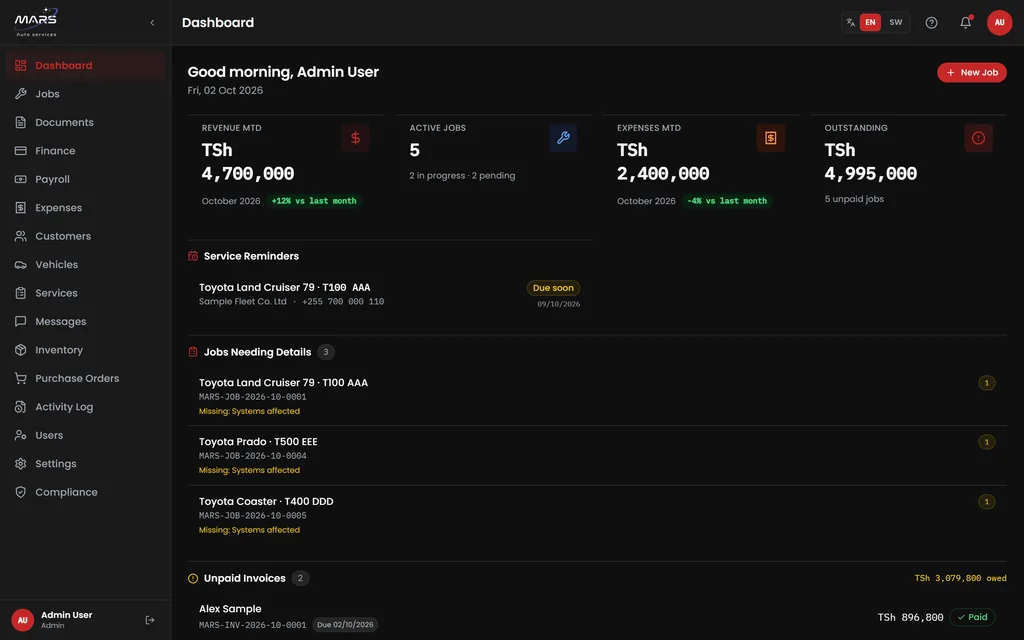Click the Jobs Needing Details clipboard icon
Image resolution: width=1024 pixels, height=640 pixels.
(193, 352)
